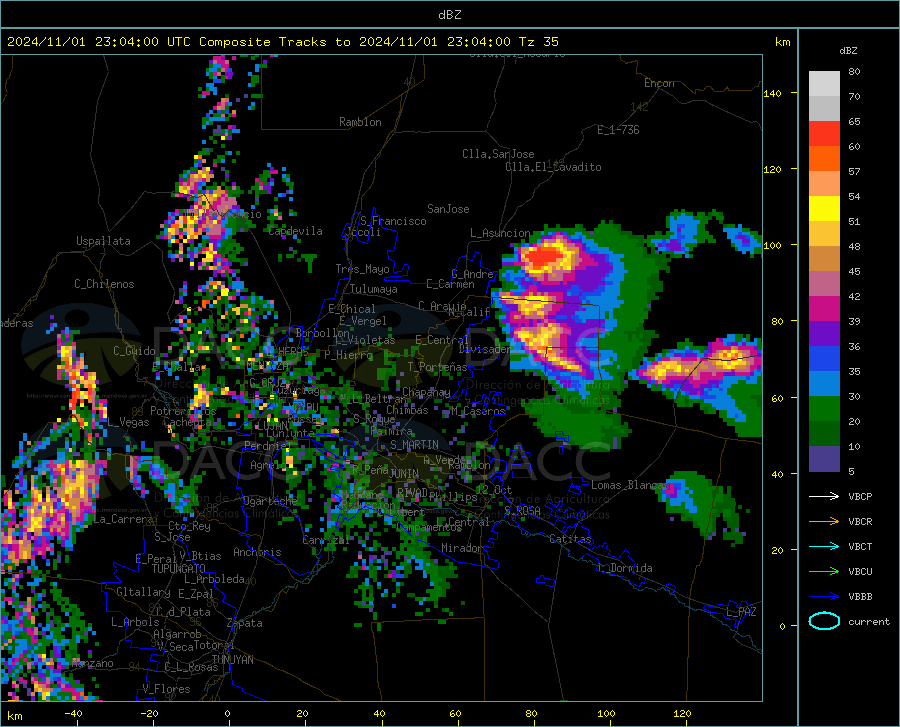Click the TUPUNGATO city label
This screenshot has height=727, width=900.
coord(179,569)
